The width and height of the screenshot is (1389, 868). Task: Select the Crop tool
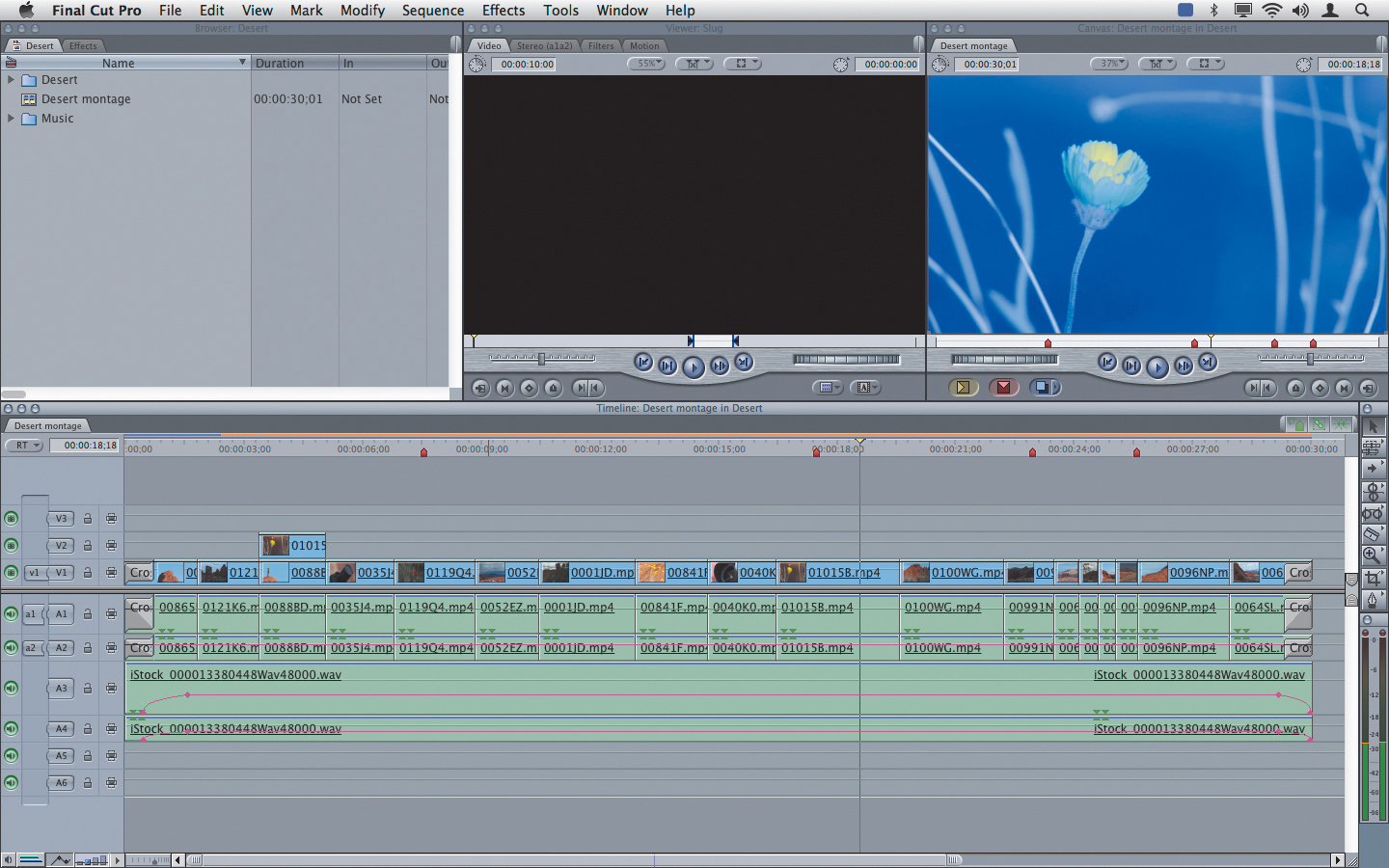click(x=1373, y=577)
